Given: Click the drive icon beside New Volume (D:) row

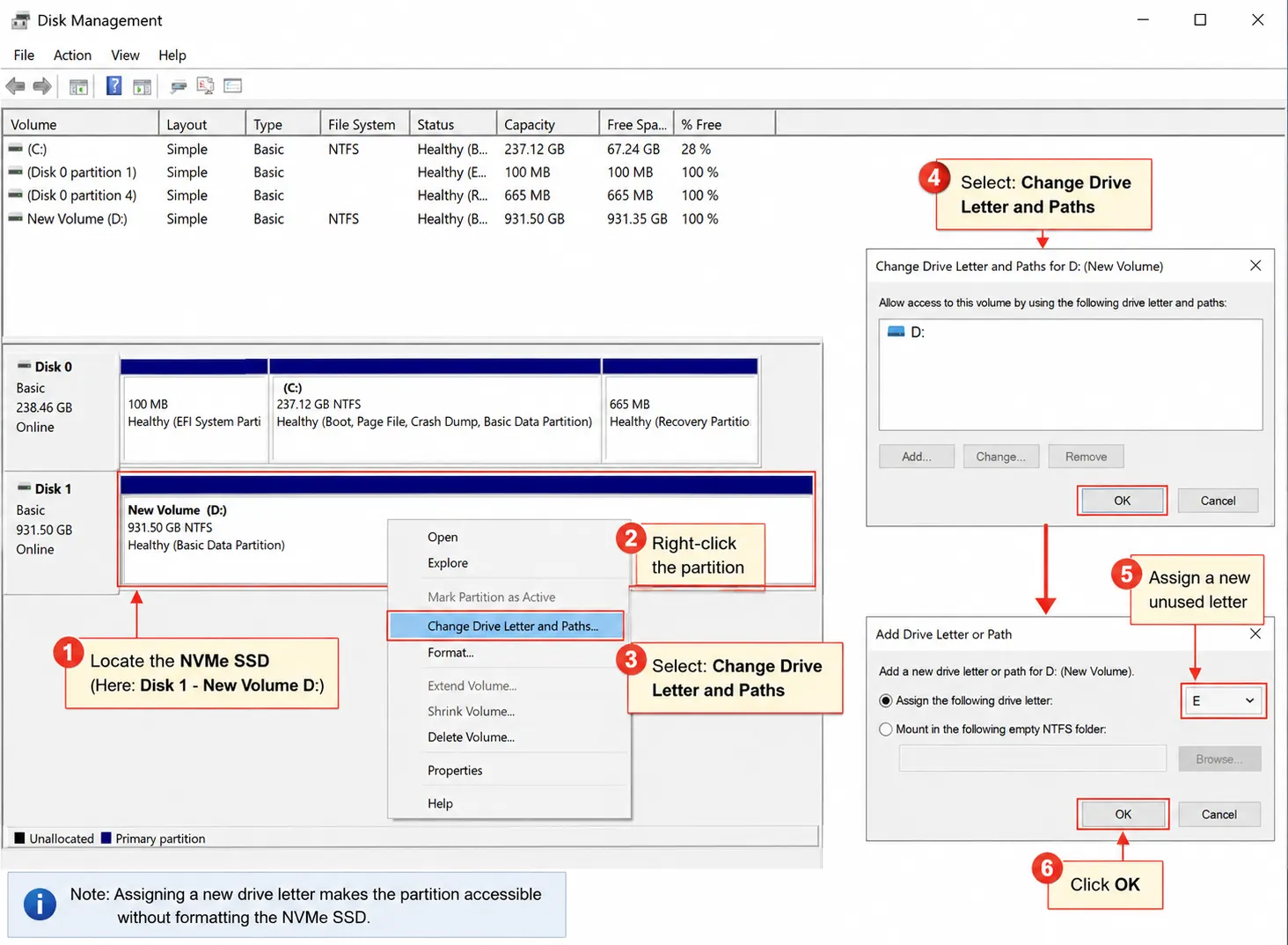Looking at the screenshot, I should click(x=15, y=218).
